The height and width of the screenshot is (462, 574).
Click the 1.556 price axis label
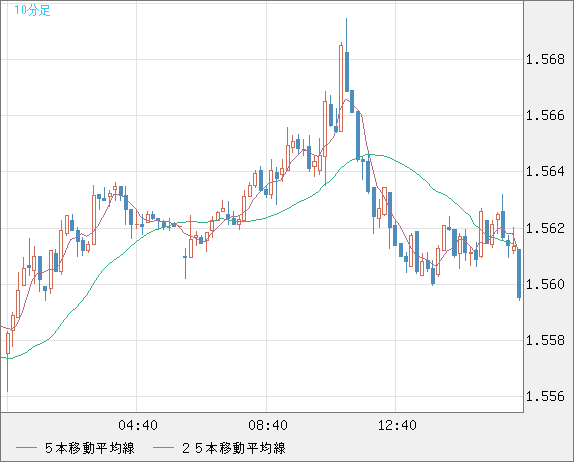545,396
